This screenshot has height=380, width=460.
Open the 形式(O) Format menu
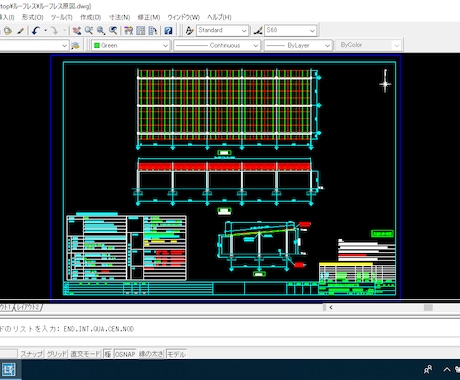click(x=32, y=17)
